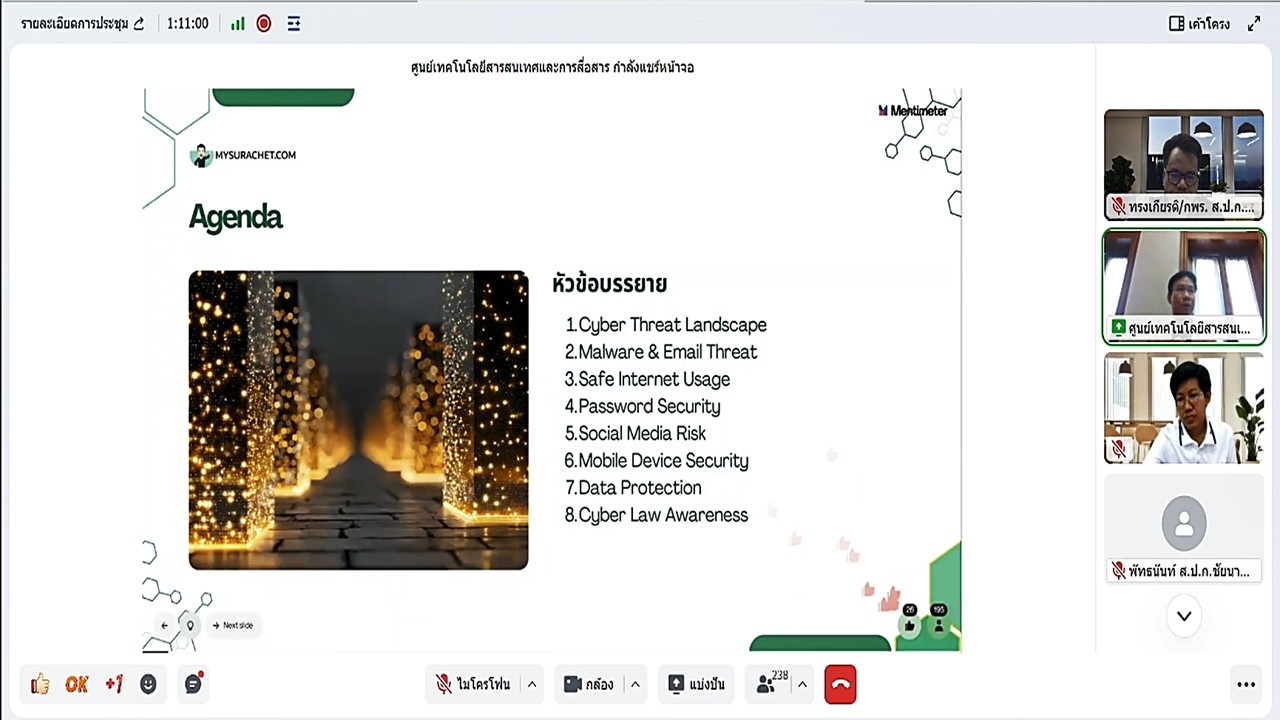Image resolution: width=1280 pixels, height=720 pixels.
Task: Unmute the microphone with ไมโครโฟน button
Action: tap(478, 684)
